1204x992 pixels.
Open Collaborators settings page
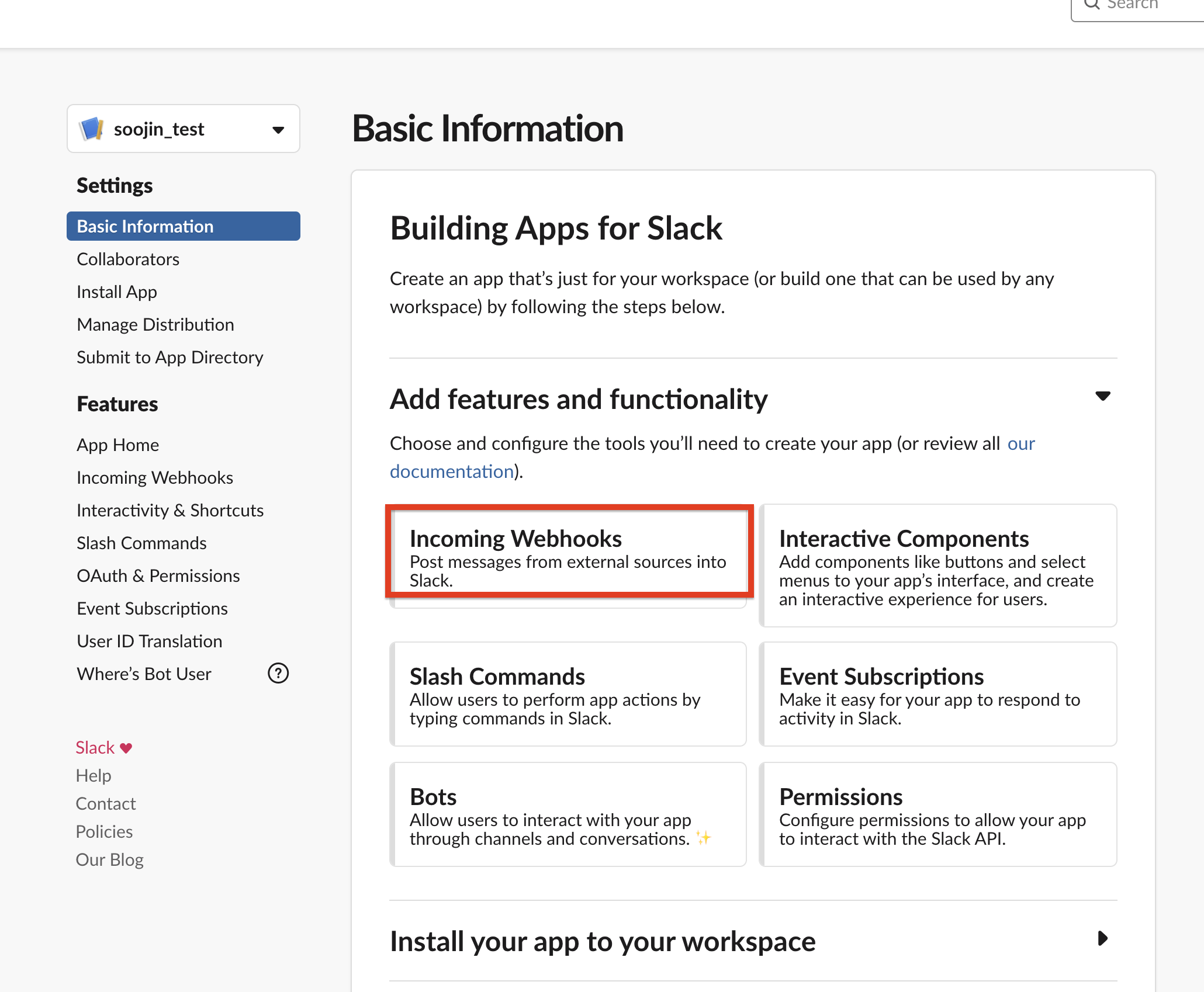128,259
